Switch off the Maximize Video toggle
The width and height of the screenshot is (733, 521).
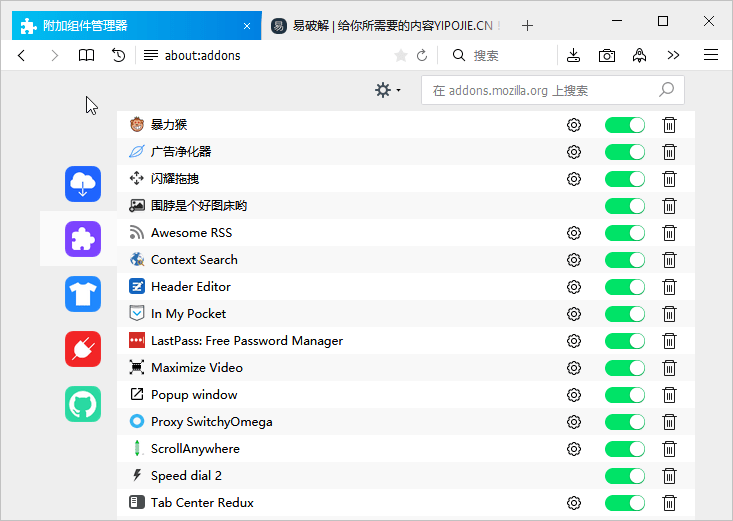[625, 368]
